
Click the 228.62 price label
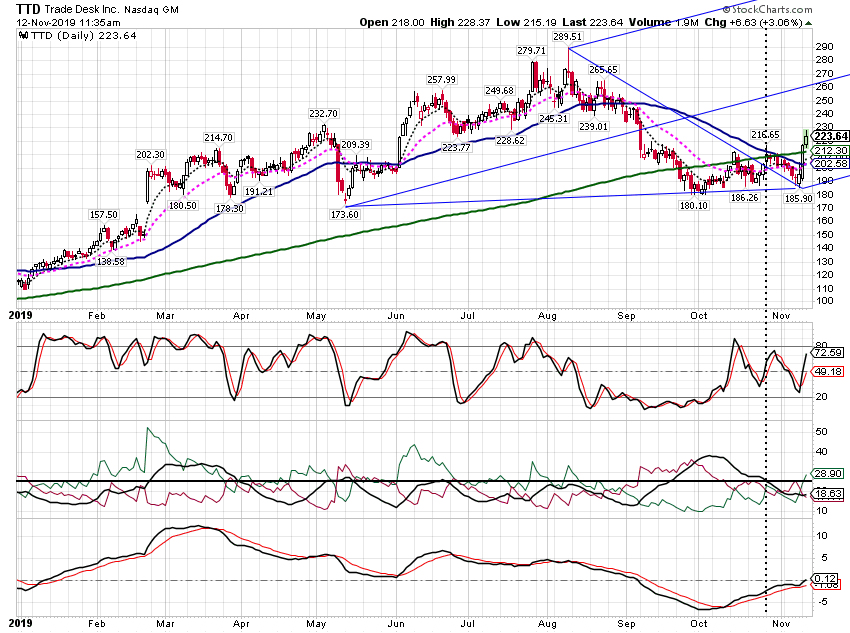coord(511,140)
